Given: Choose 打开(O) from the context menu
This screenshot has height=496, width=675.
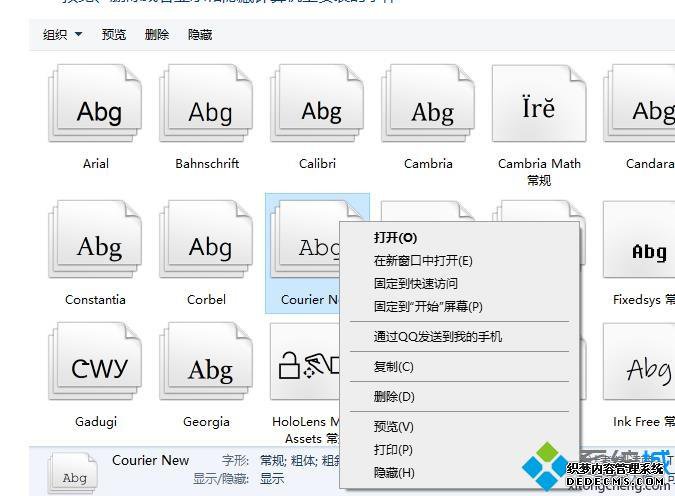Looking at the screenshot, I should coord(460,238).
